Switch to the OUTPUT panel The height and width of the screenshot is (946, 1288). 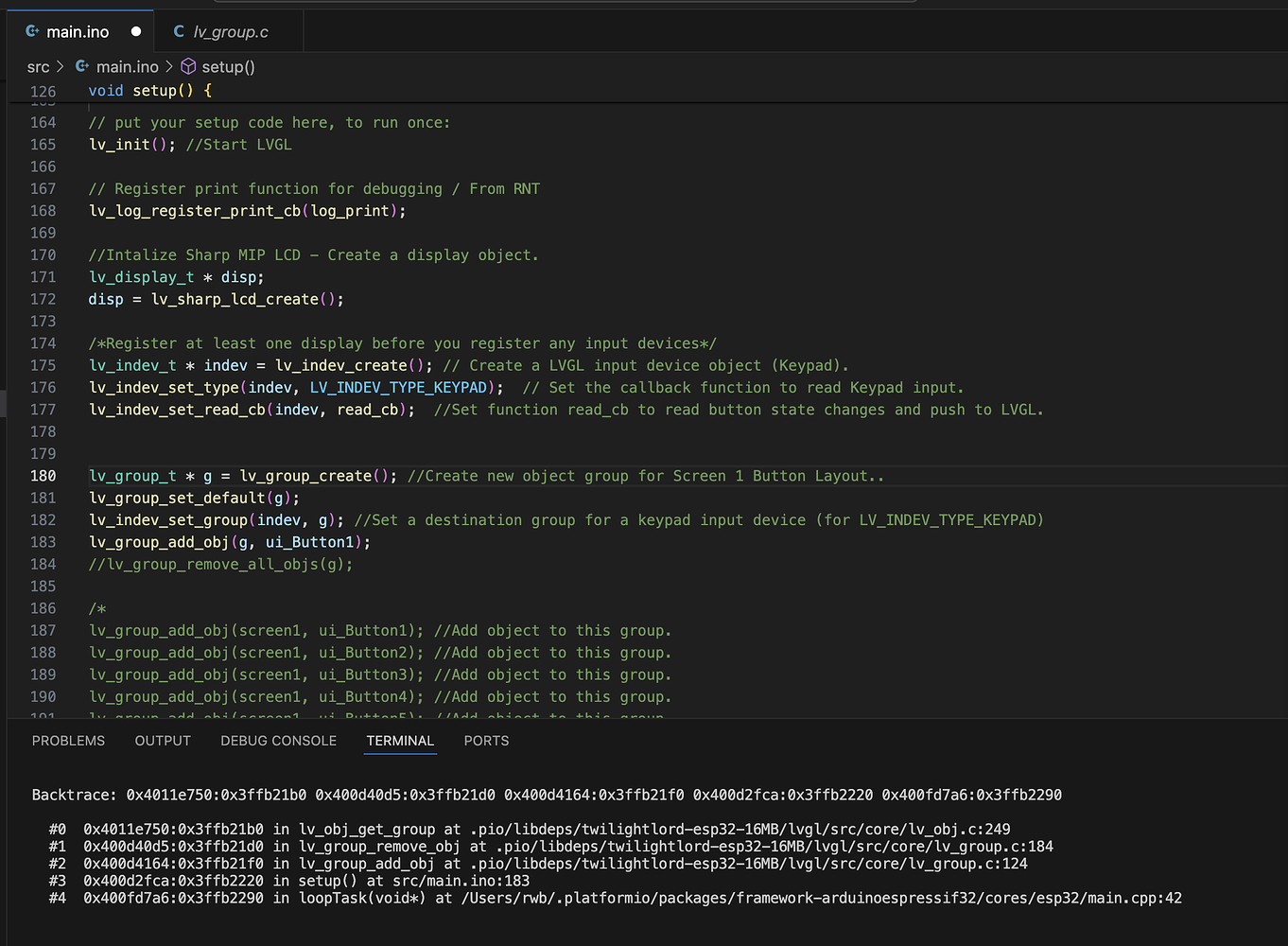click(162, 741)
